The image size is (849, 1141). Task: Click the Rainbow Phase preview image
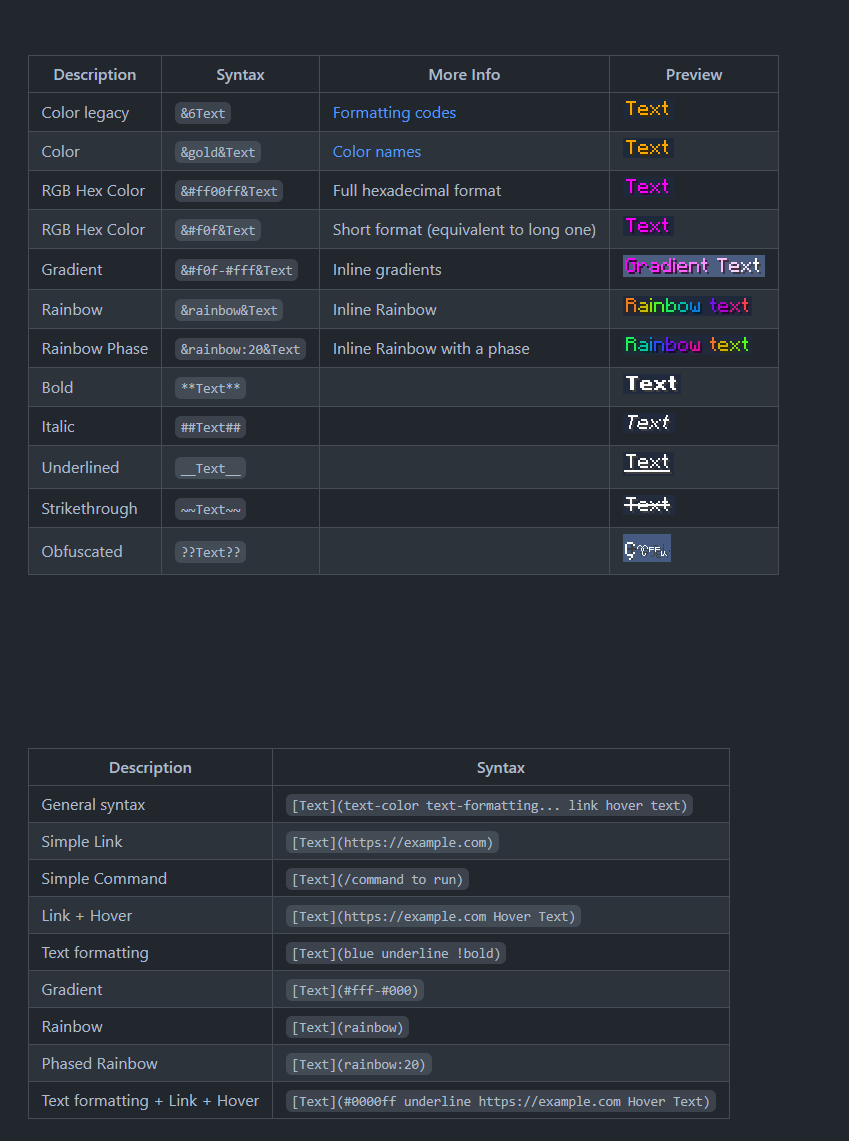tap(687, 345)
